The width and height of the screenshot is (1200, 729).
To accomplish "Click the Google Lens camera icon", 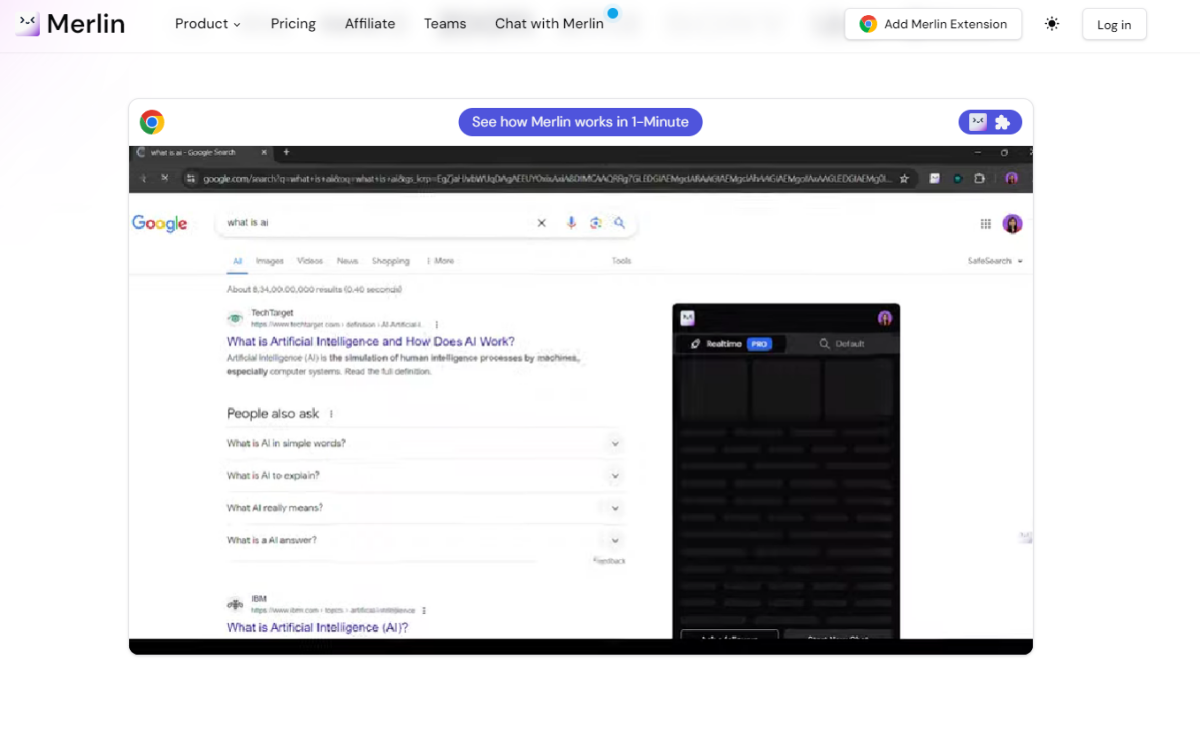I will point(596,223).
